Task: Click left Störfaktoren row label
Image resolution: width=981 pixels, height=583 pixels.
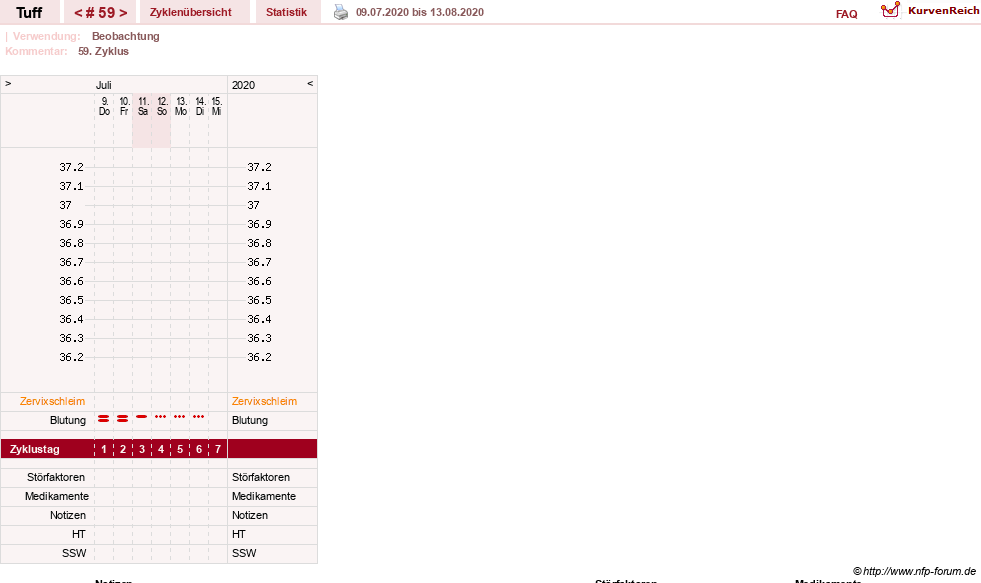Action: [x=56, y=477]
